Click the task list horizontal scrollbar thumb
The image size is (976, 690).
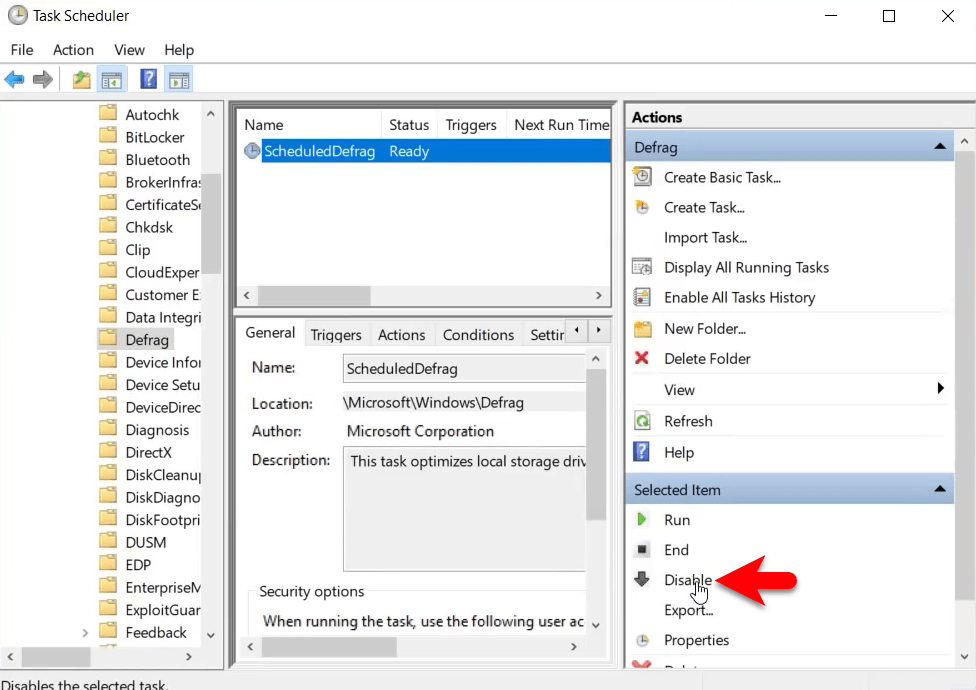[x=314, y=295]
